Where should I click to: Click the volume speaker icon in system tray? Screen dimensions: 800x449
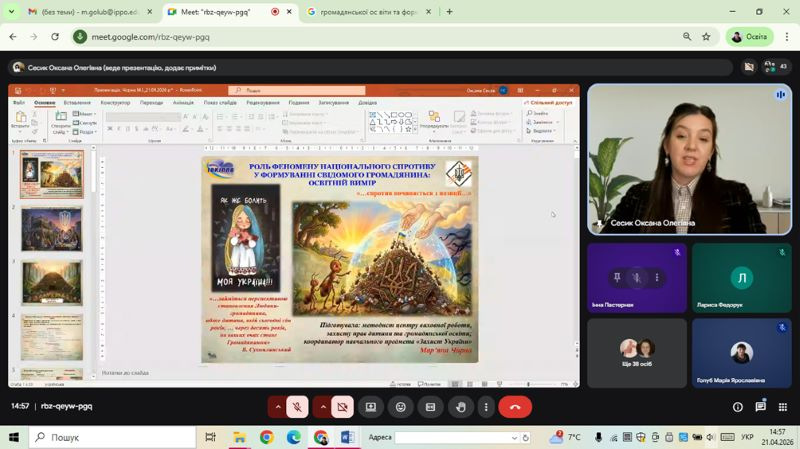710,437
